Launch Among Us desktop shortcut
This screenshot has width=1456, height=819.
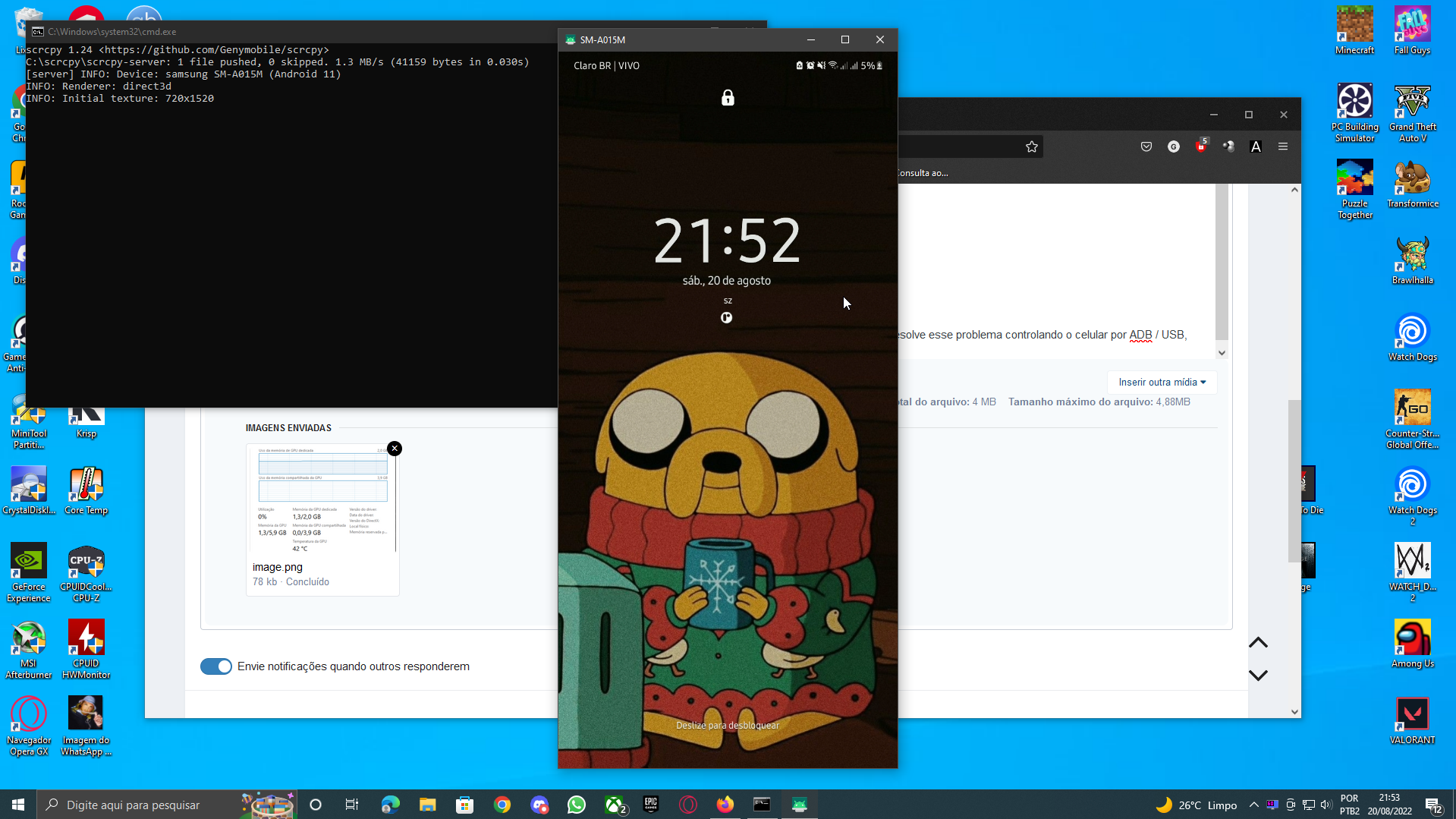click(1412, 644)
